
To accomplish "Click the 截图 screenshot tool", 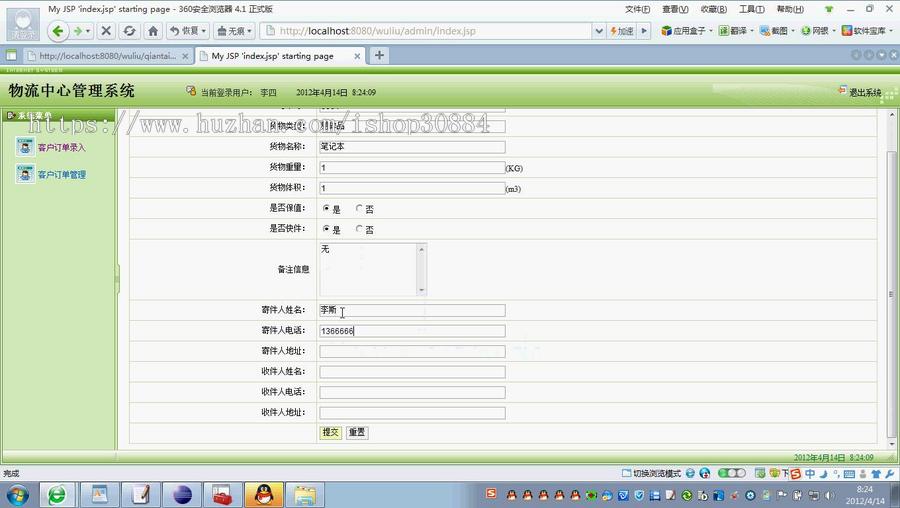I will [774, 31].
